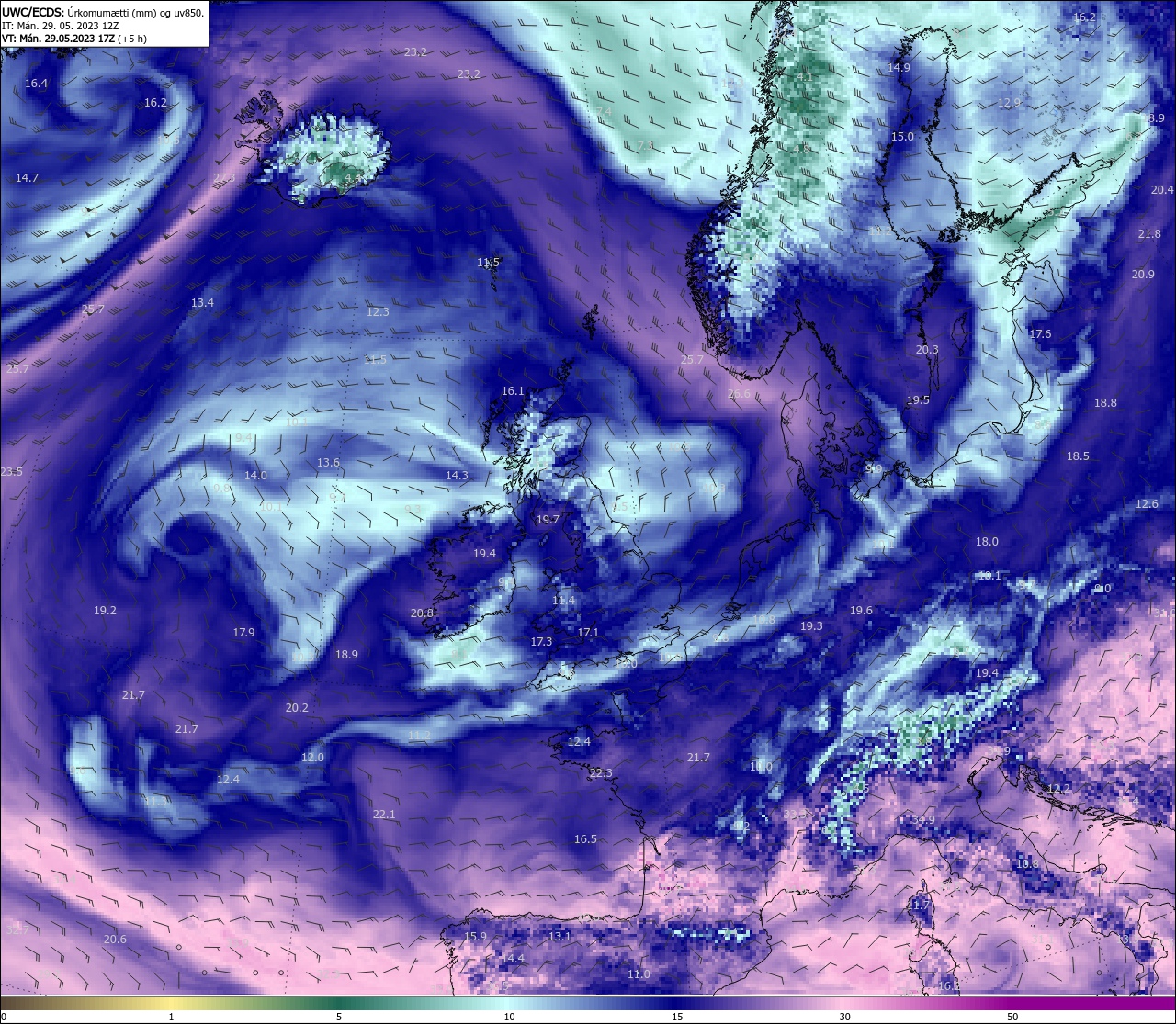Click the 20.9 value on the map

coord(1143,275)
